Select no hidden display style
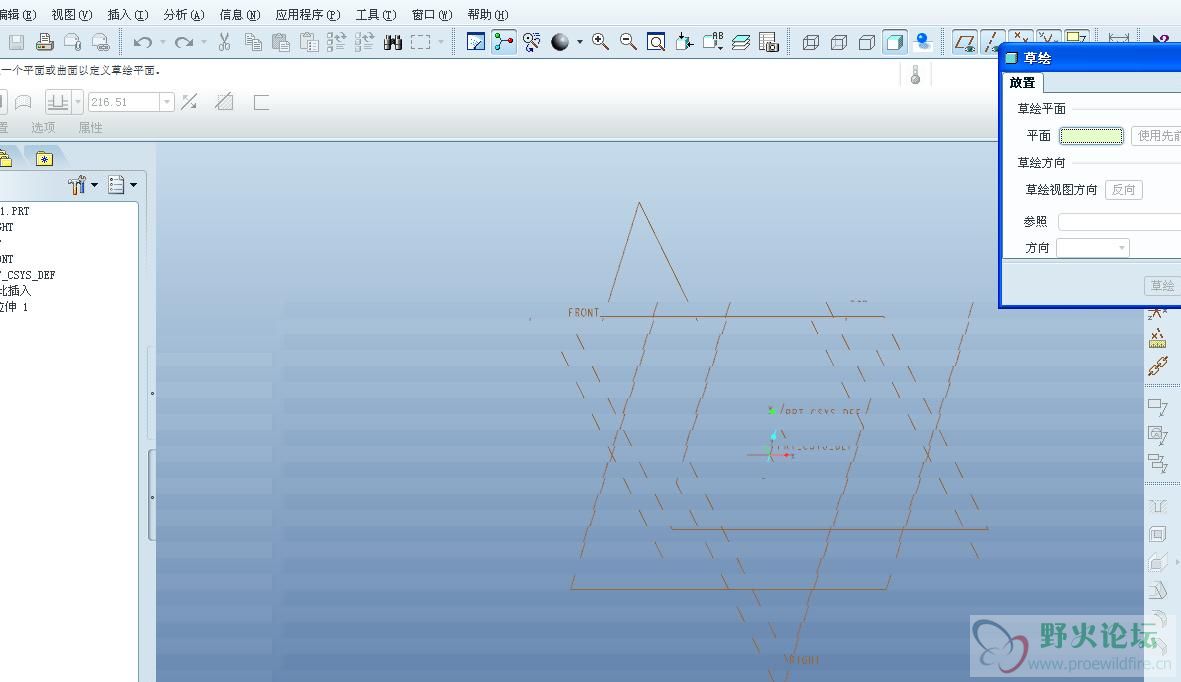Image resolution: width=1181 pixels, height=682 pixels. pyautogui.click(x=867, y=42)
